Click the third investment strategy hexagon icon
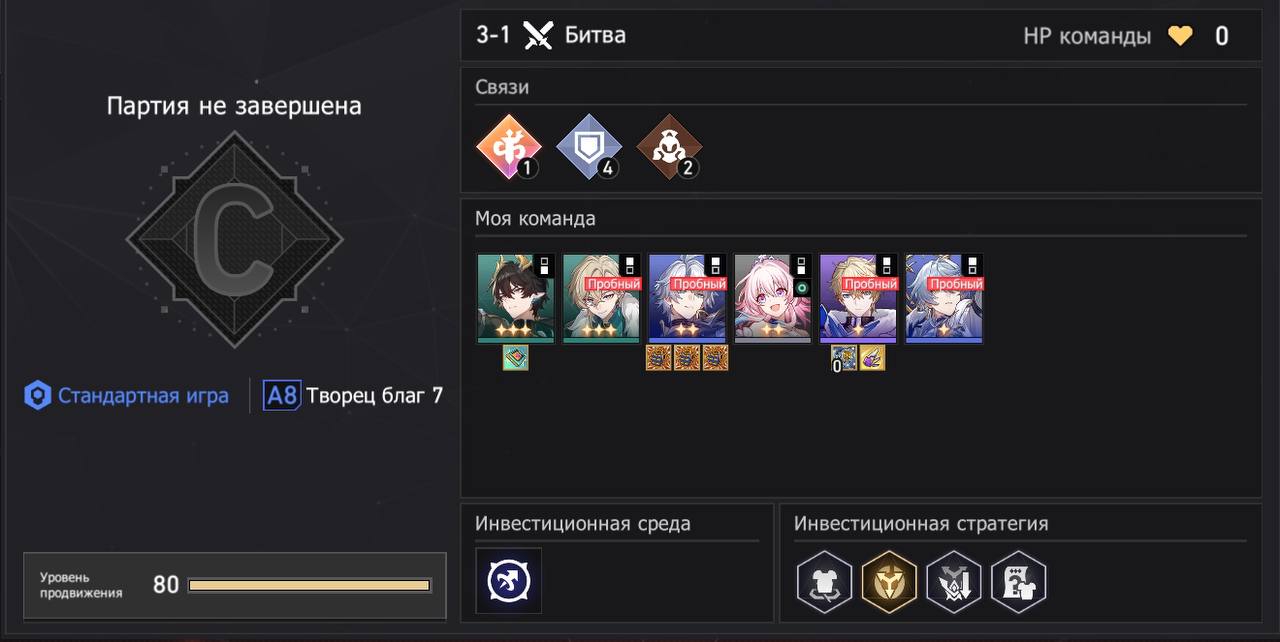Screen dimensions: 1280x642 pyautogui.click(x=954, y=581)
